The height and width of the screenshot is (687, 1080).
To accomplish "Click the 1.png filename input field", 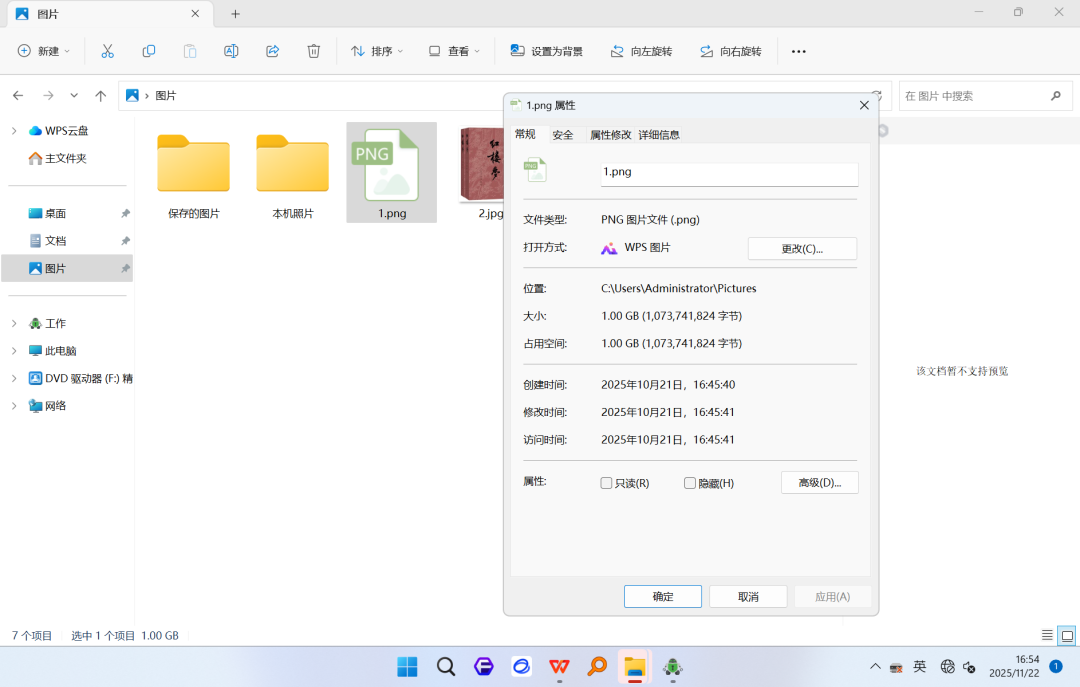I will [729, 173].
